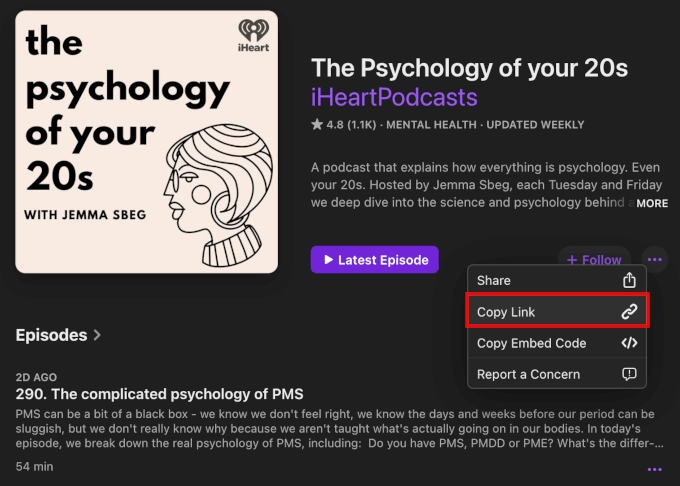The width and height of the screenshot is (680, 486).
Task: Click the chain link icon
Action: coord(629,312)
